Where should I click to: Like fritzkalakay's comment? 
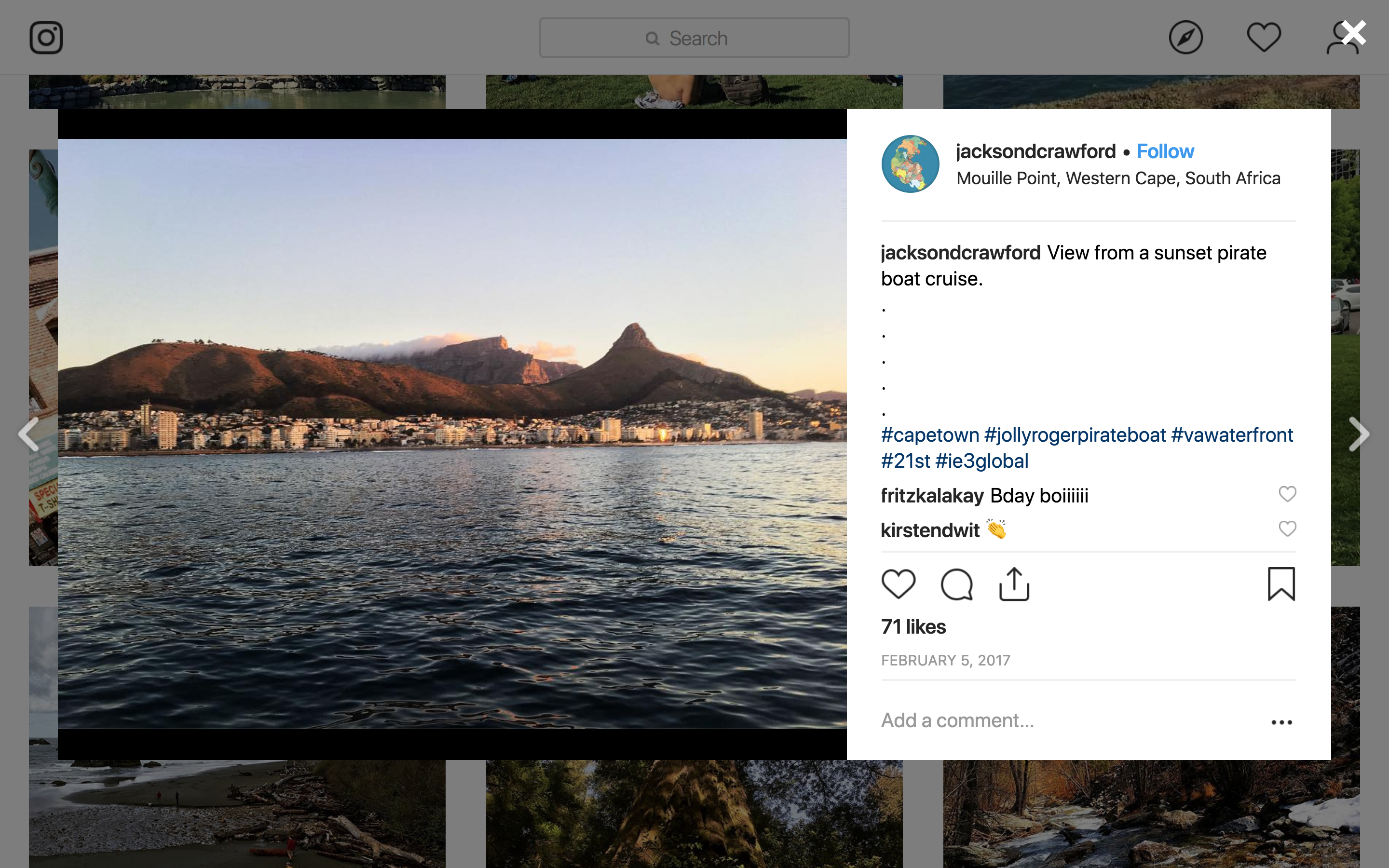(1287, 494)
